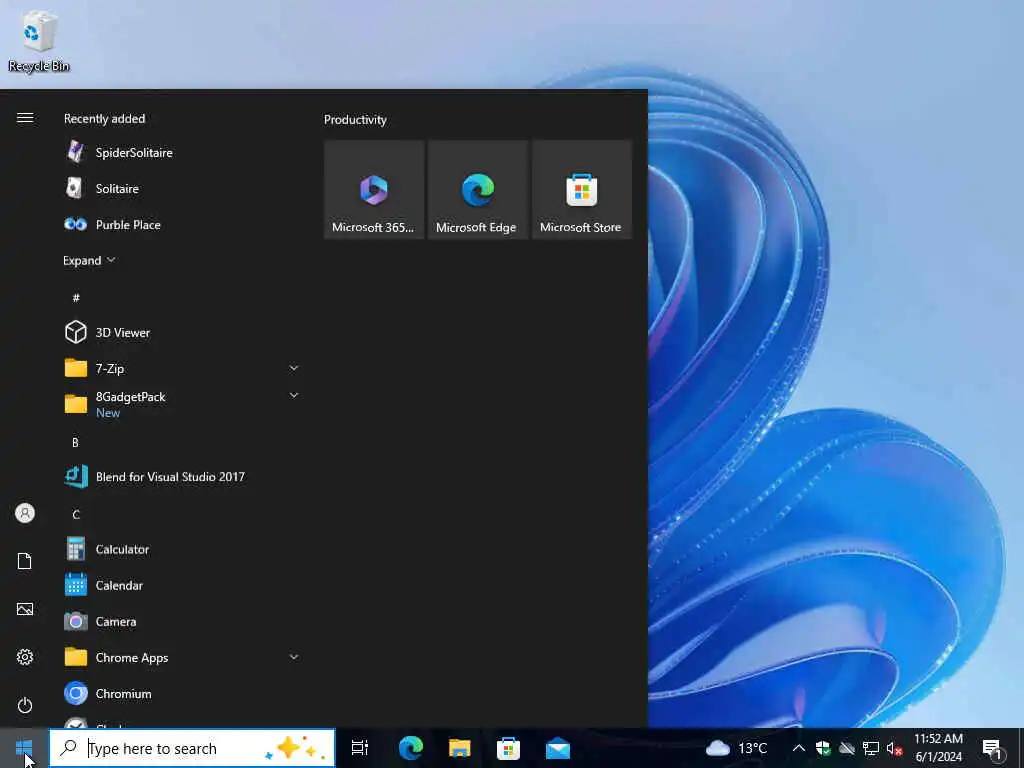Open Recycle Bin on the desktop
Viewport: 1024px width, 768px height.
pos(39,42)
